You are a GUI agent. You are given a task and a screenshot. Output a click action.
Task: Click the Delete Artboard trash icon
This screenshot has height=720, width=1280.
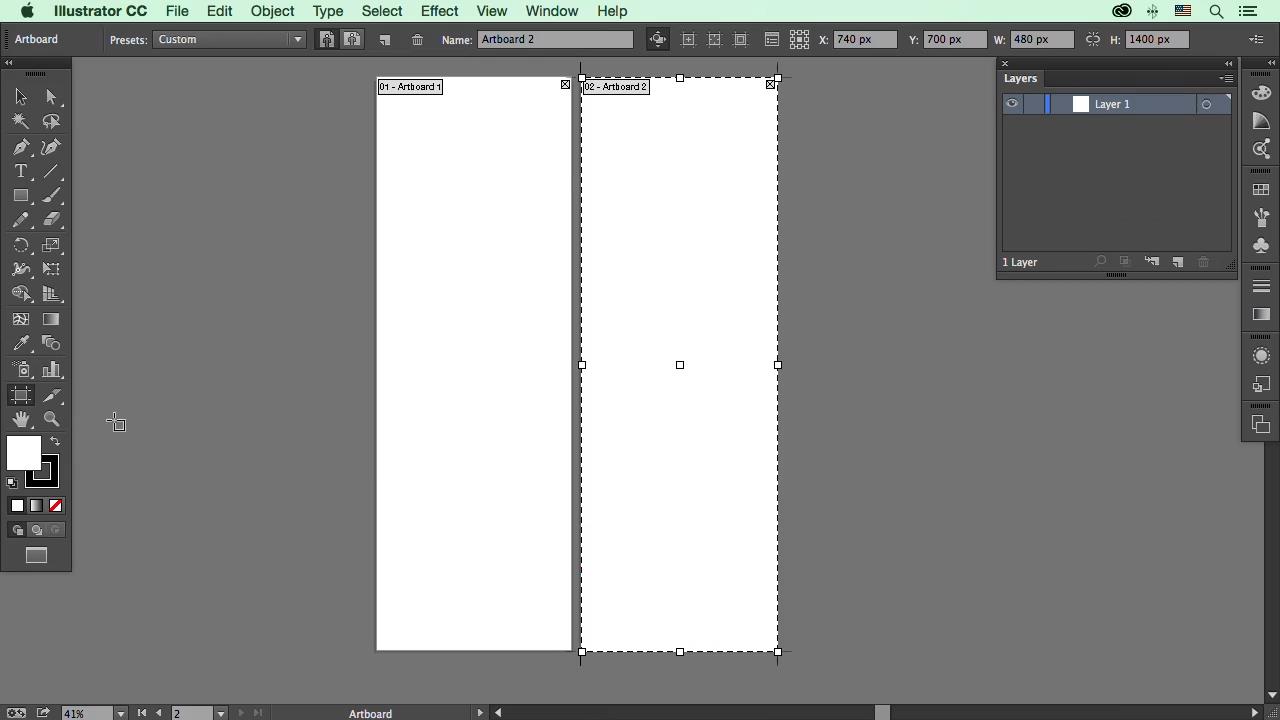tap(417, 40)
